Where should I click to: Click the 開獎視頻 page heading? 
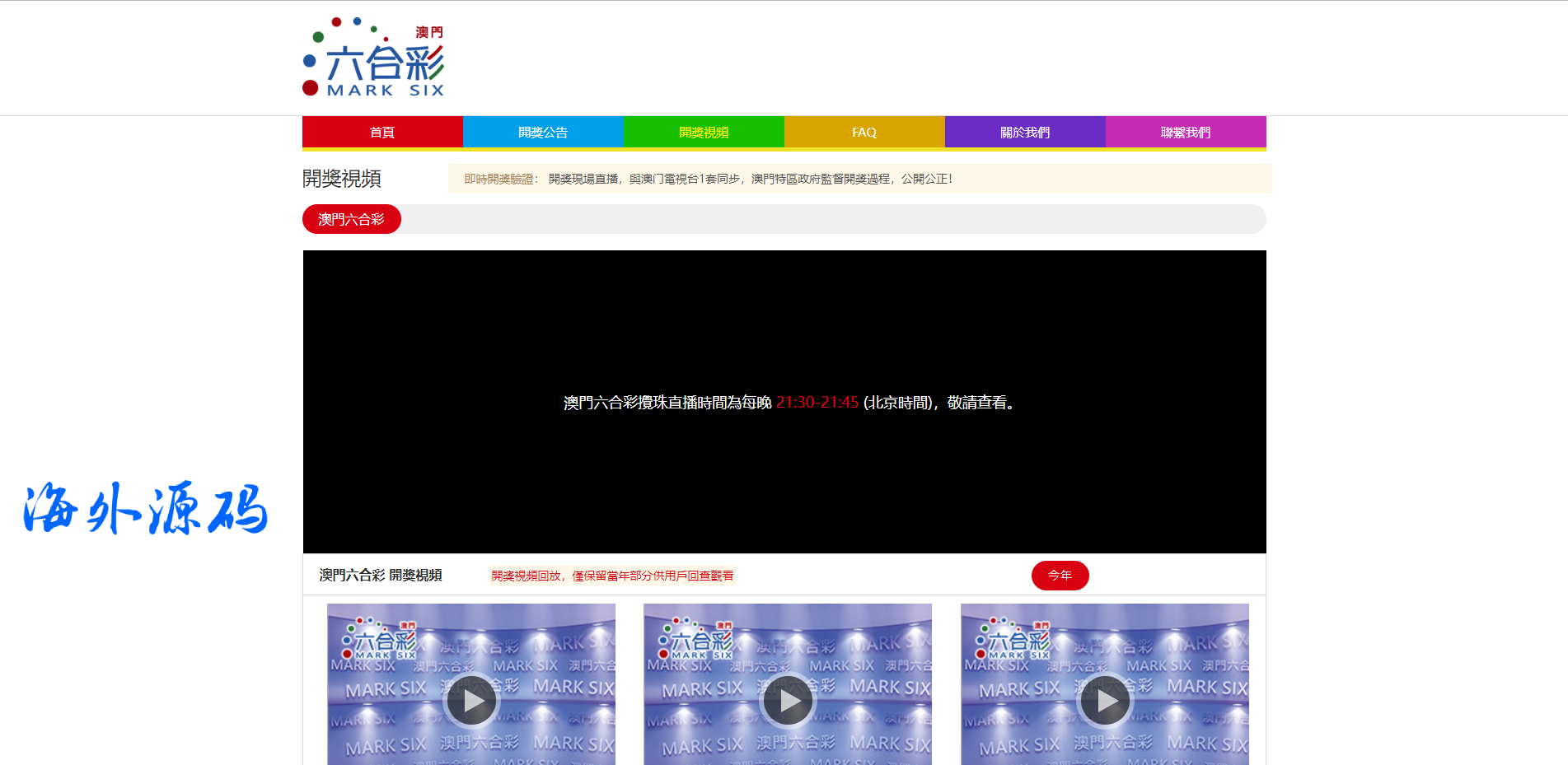pos(342,179)
